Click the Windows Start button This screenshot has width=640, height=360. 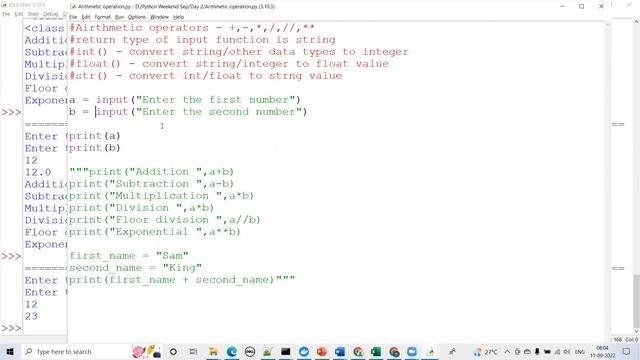click(10, 351)
